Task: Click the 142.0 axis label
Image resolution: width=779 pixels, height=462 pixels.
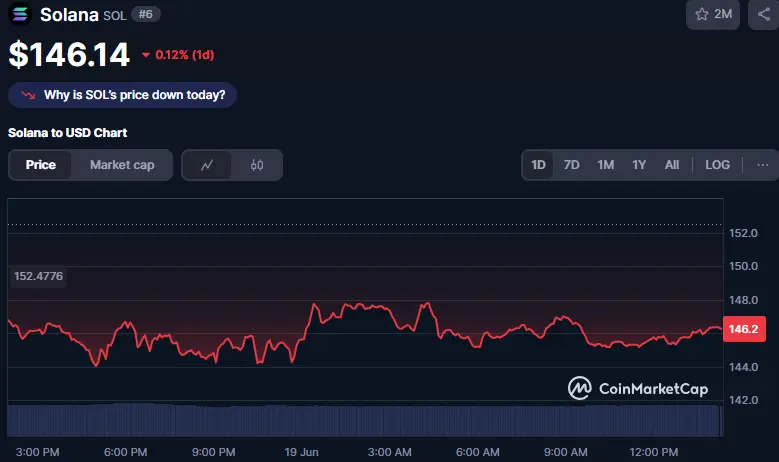Action: coord(743,400)
